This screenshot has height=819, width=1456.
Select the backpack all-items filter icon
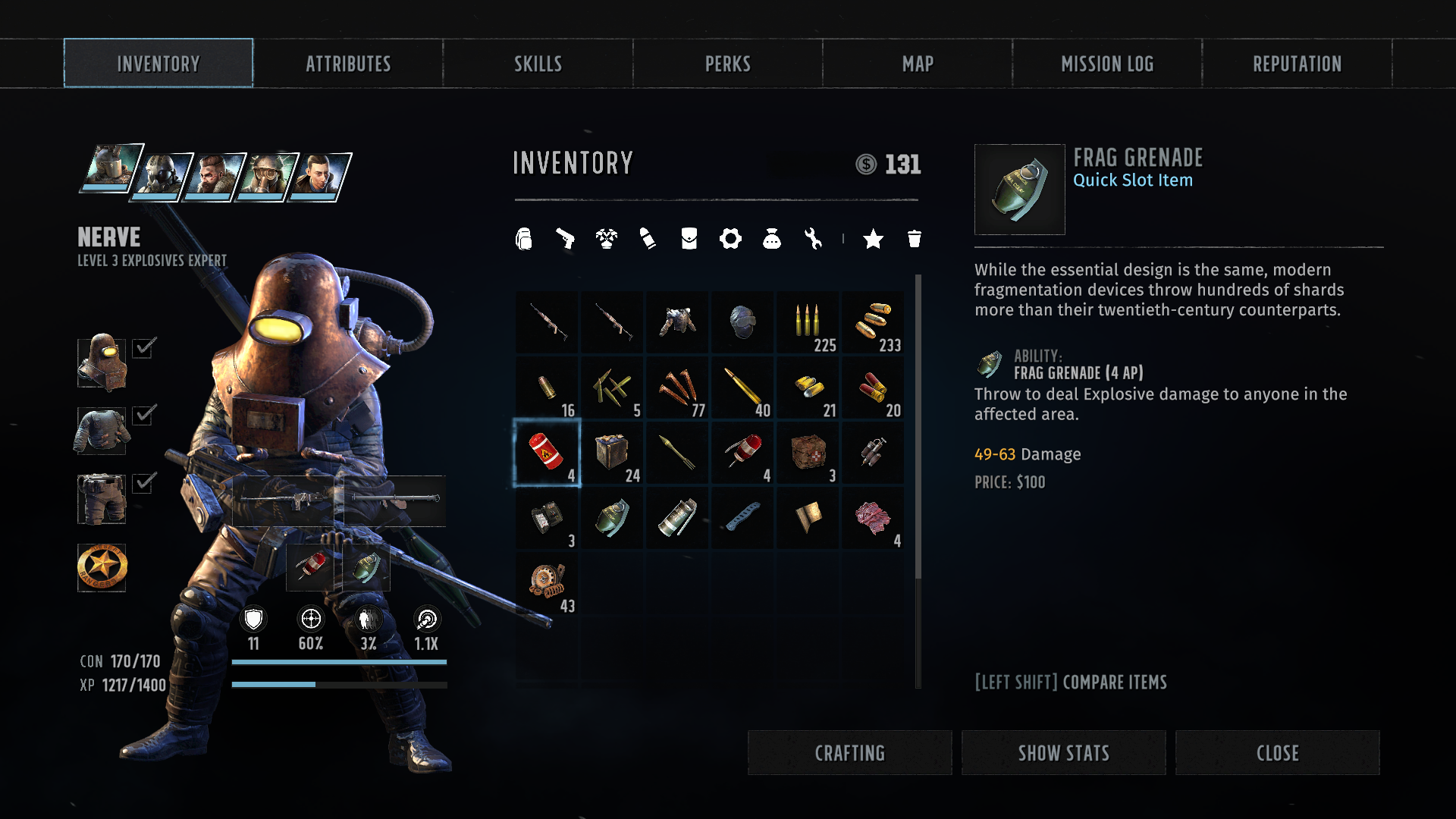pyautogui.click(x=524, y=239)
